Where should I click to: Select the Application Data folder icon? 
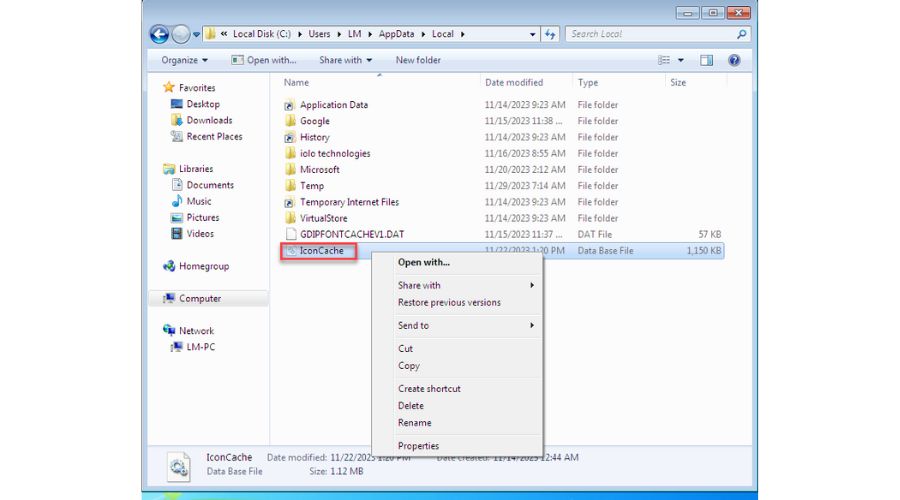coord(290,105)
